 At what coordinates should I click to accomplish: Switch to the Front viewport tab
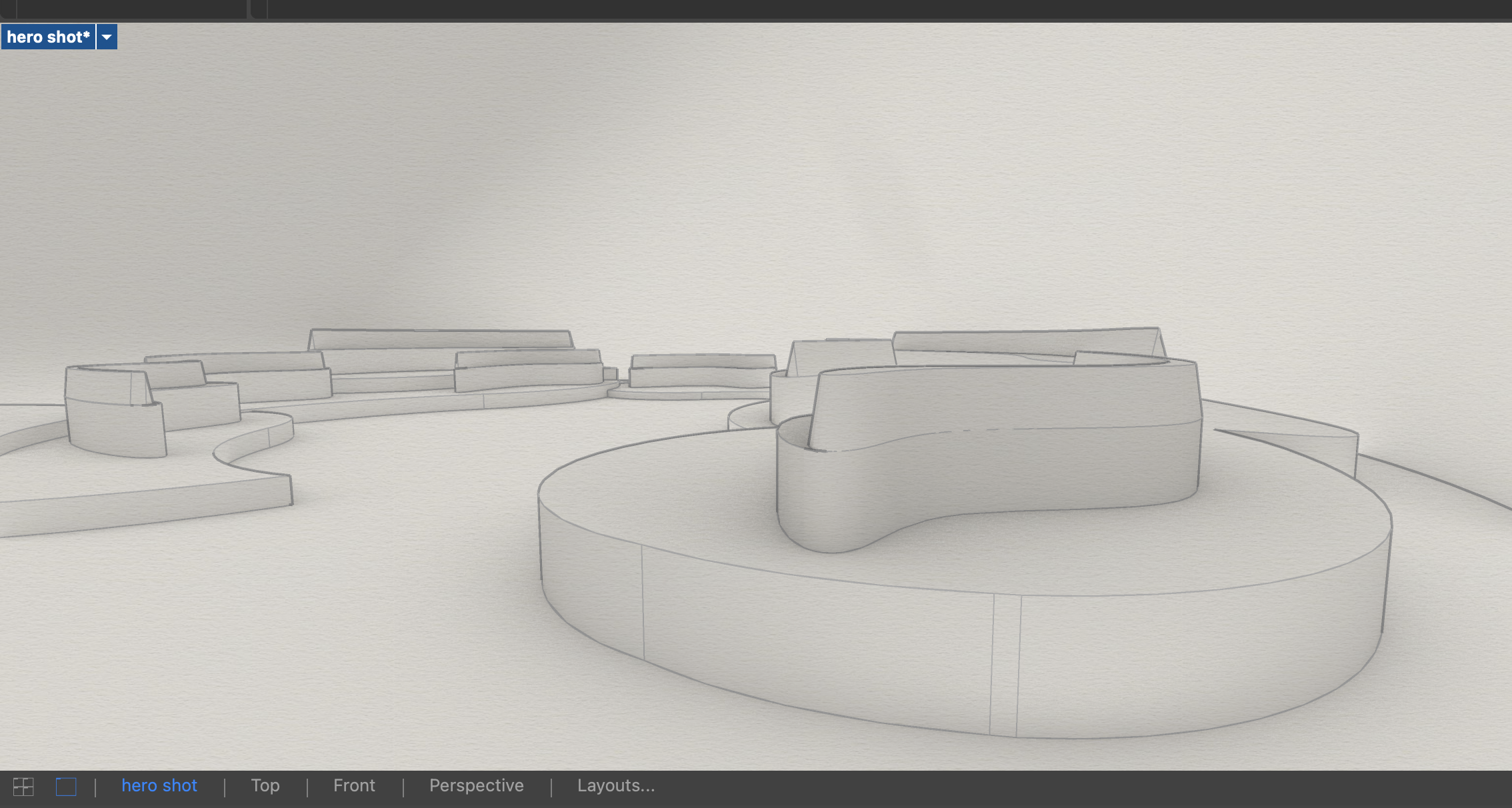click(x=353, y=785)
